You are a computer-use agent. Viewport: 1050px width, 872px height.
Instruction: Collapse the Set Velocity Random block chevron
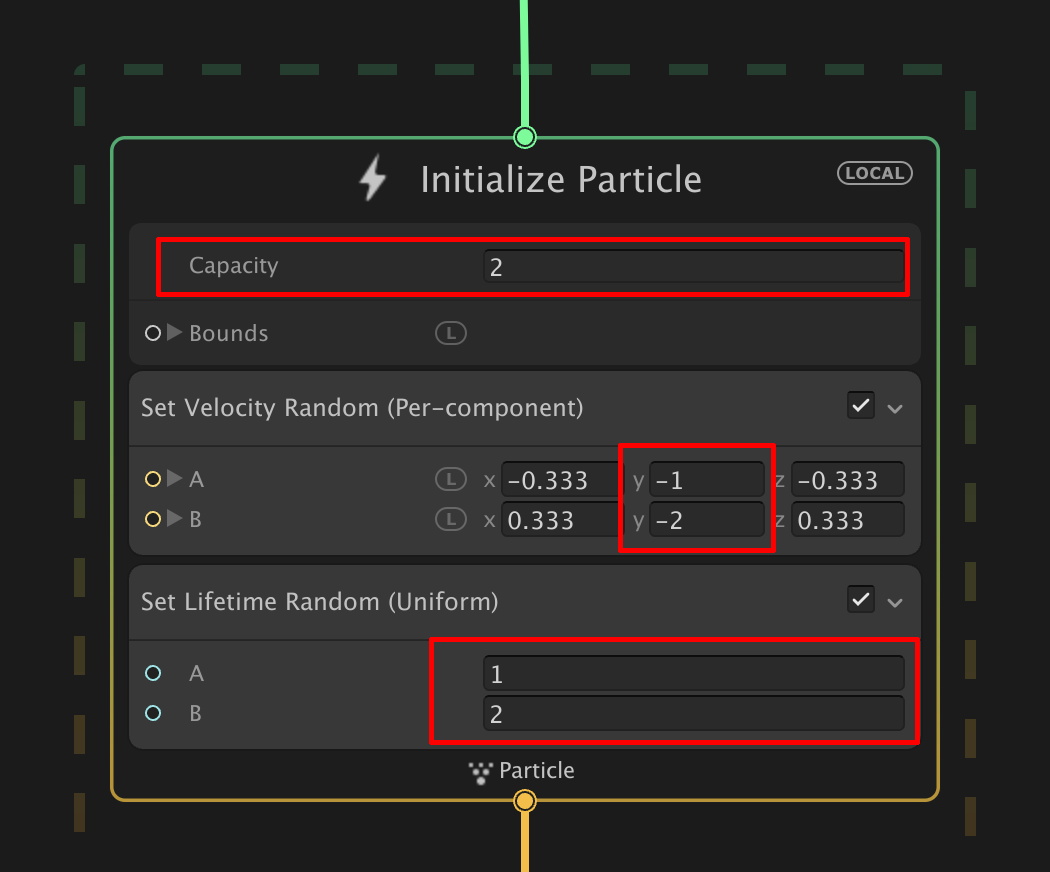[x=895, y=408]
